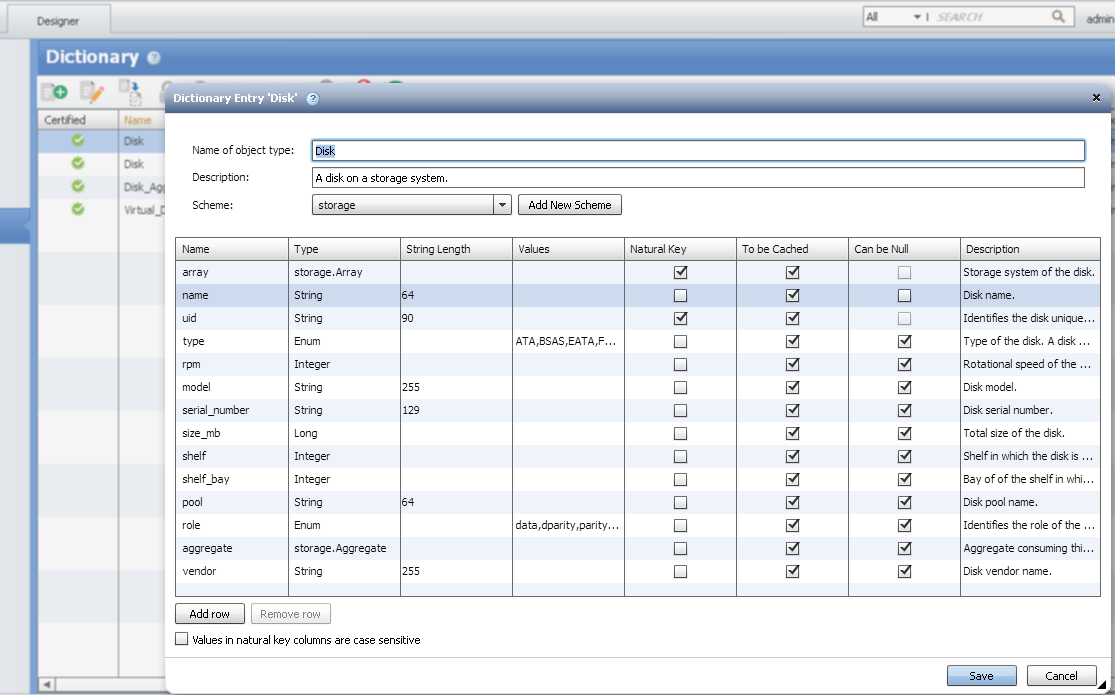Open help for Dictionary Entry 'Disk' dialog
The width and height of the screenshot is (1115, 695).
(313, 99)
